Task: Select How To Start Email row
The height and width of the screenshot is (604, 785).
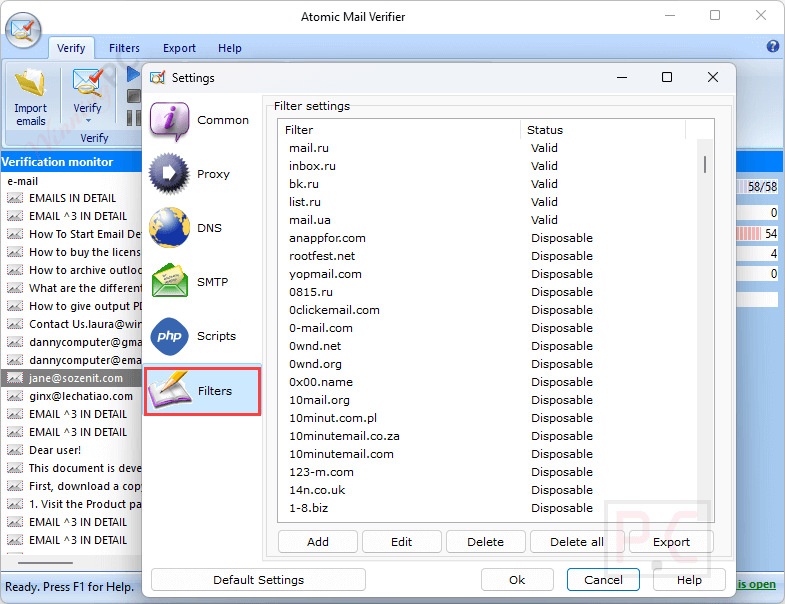Action: point(72,234)
